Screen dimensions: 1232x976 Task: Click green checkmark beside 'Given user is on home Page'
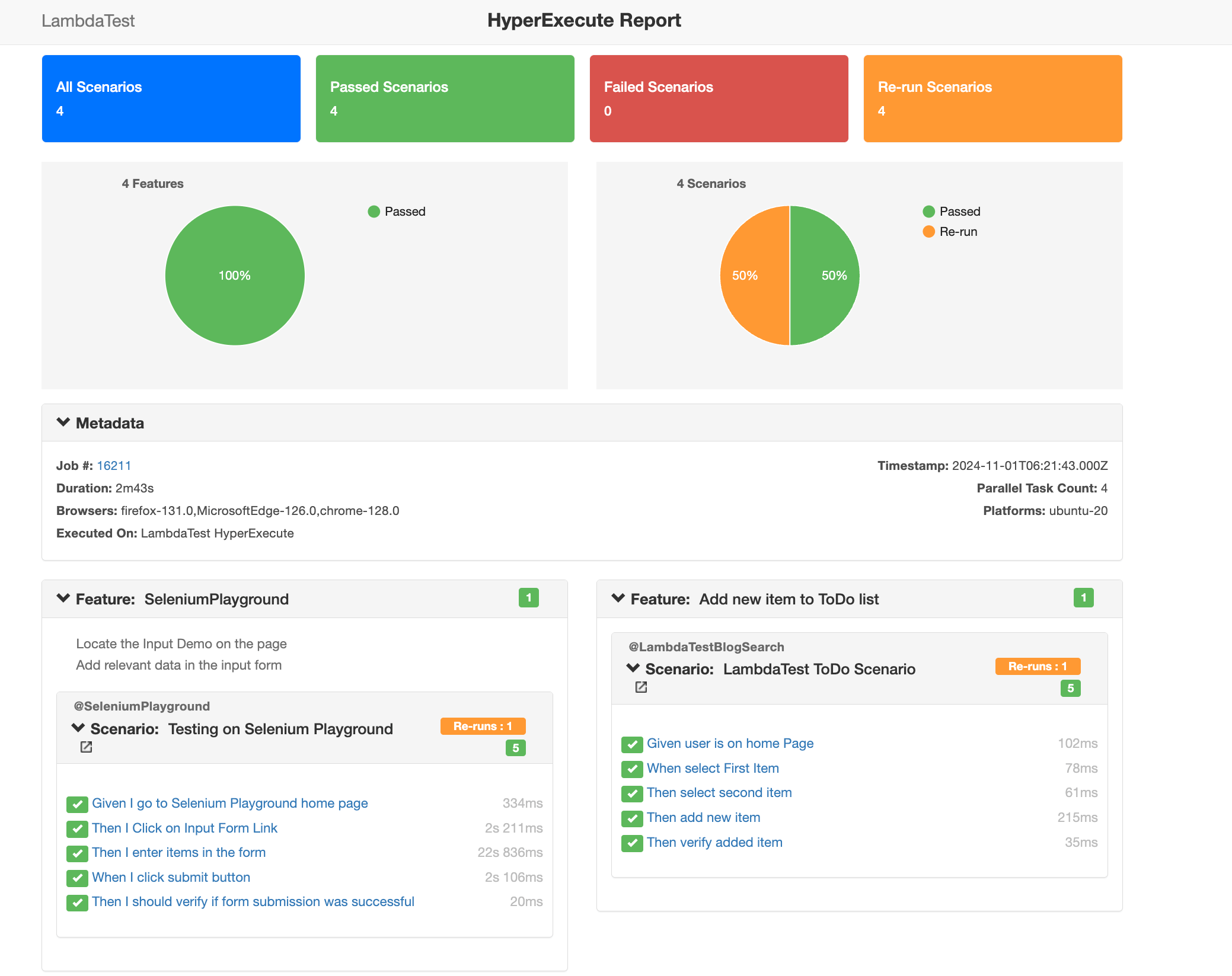point(632,744)
